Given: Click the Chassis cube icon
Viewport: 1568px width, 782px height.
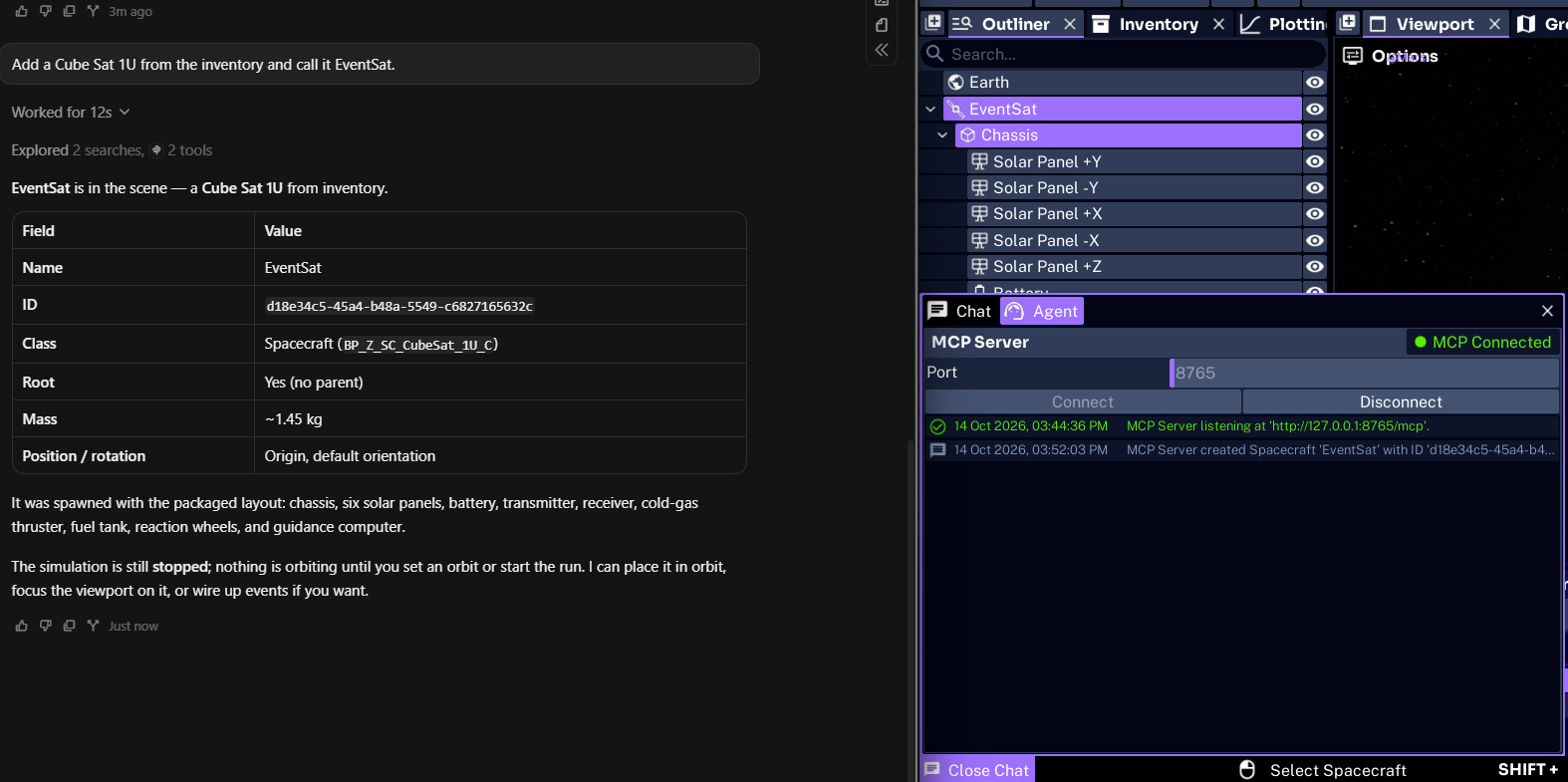Looking at the screenshot, I should point(967,135).
